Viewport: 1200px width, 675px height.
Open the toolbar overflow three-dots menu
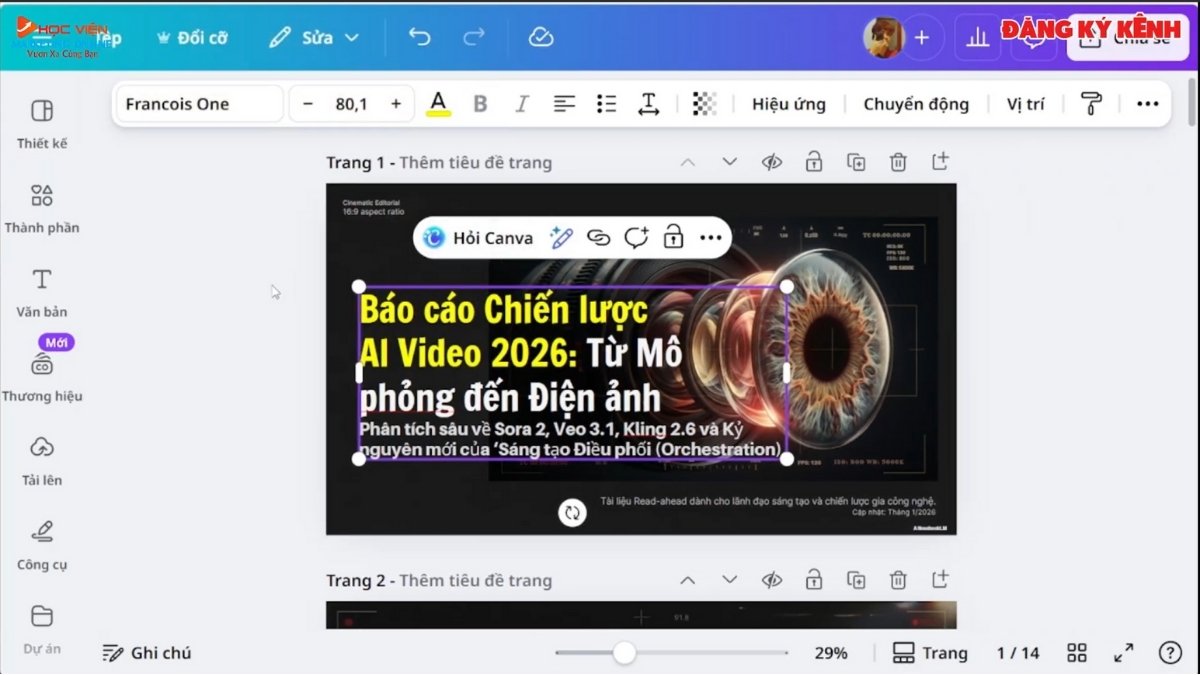point(1147,103)
